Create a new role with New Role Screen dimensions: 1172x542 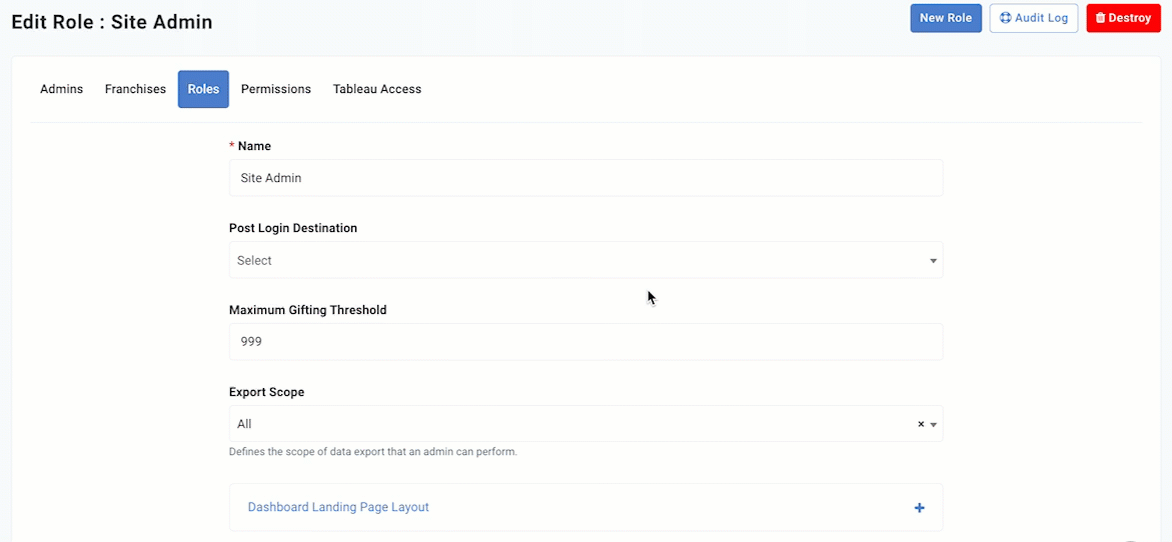coord(946,18)
